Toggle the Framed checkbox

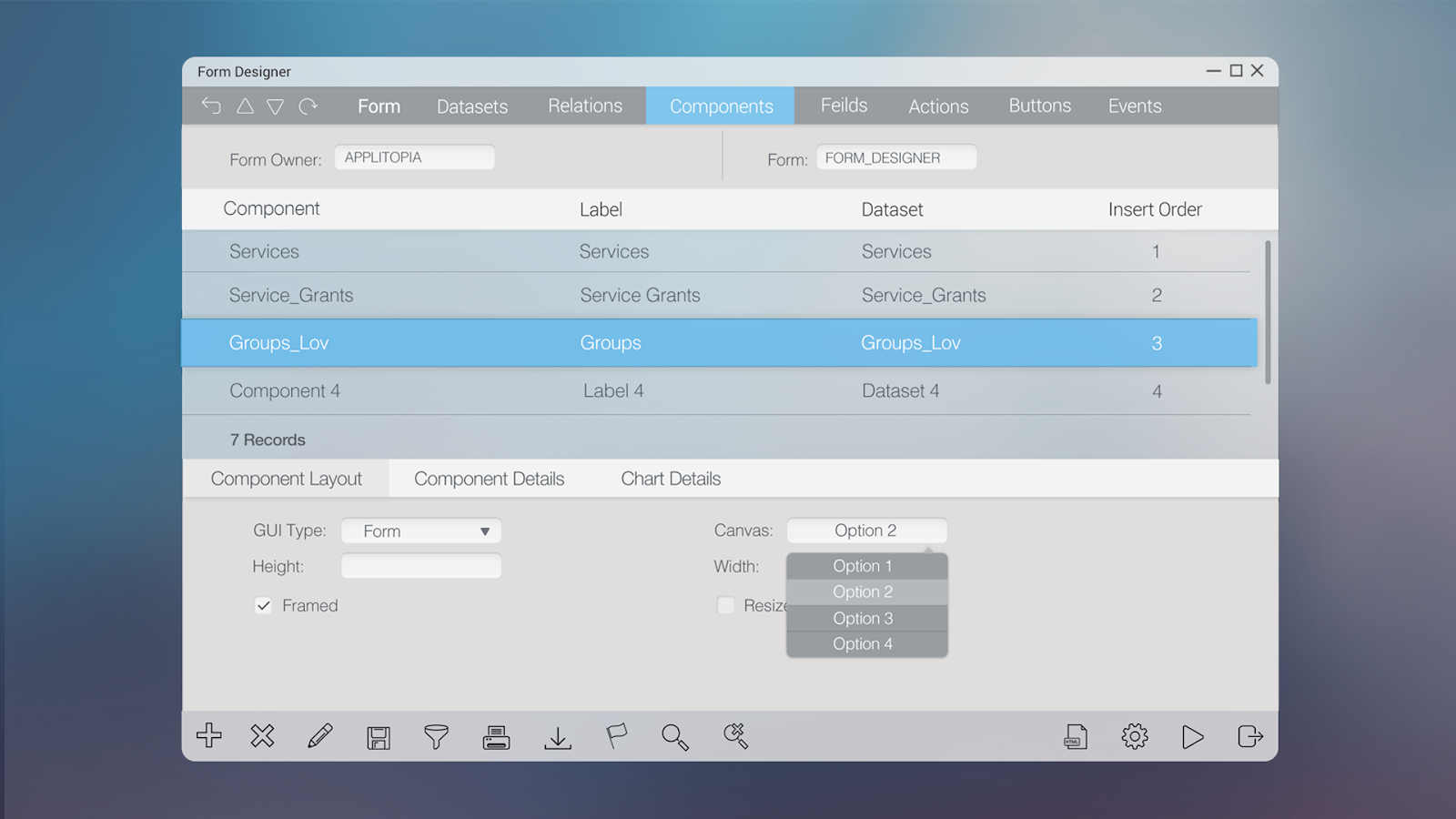click(263, 605)
